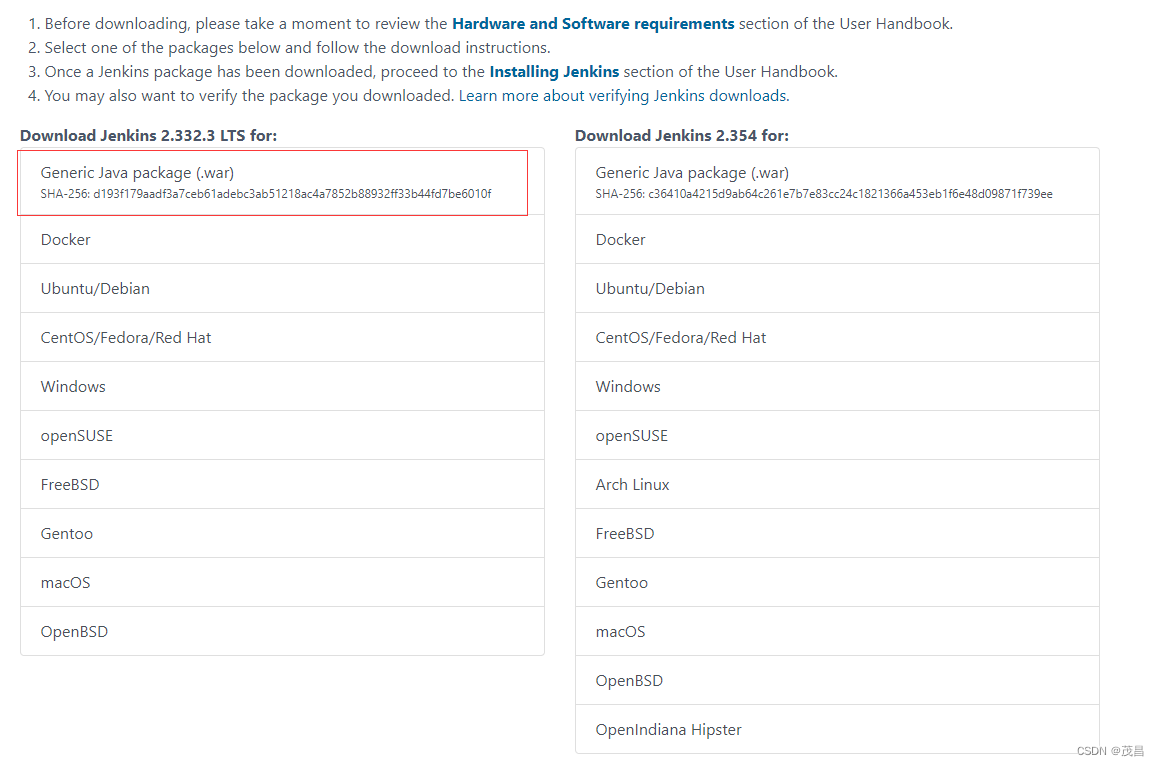1159x766 pixels.
Task: Open Hardware and Software requirements link
Action: [x=593, y=24]
